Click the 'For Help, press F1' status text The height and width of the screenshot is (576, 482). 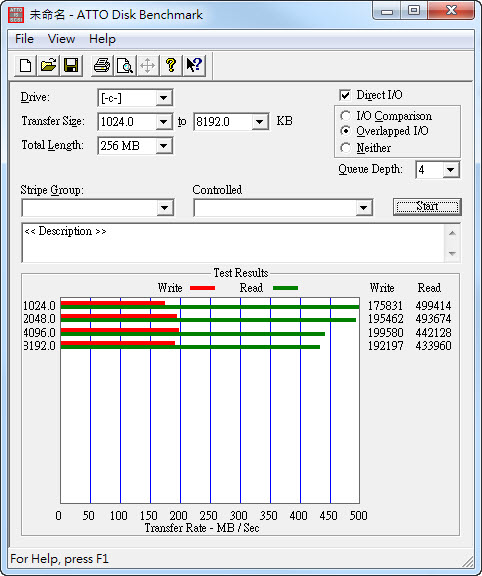coord(60,559)
